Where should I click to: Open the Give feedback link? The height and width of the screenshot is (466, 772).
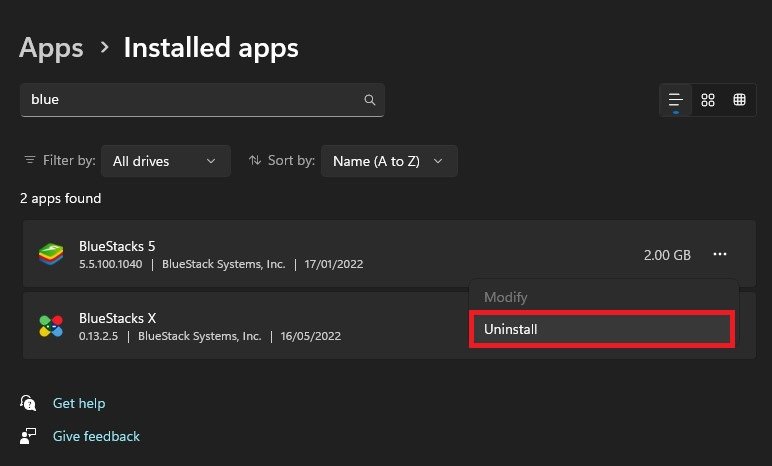(96, 436)
